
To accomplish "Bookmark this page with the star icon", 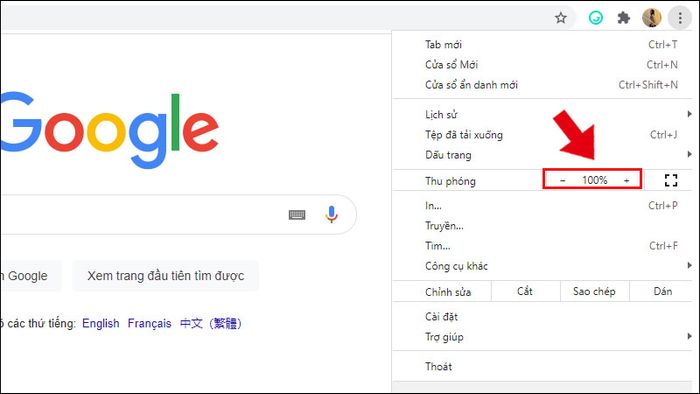I will point(561,18).
